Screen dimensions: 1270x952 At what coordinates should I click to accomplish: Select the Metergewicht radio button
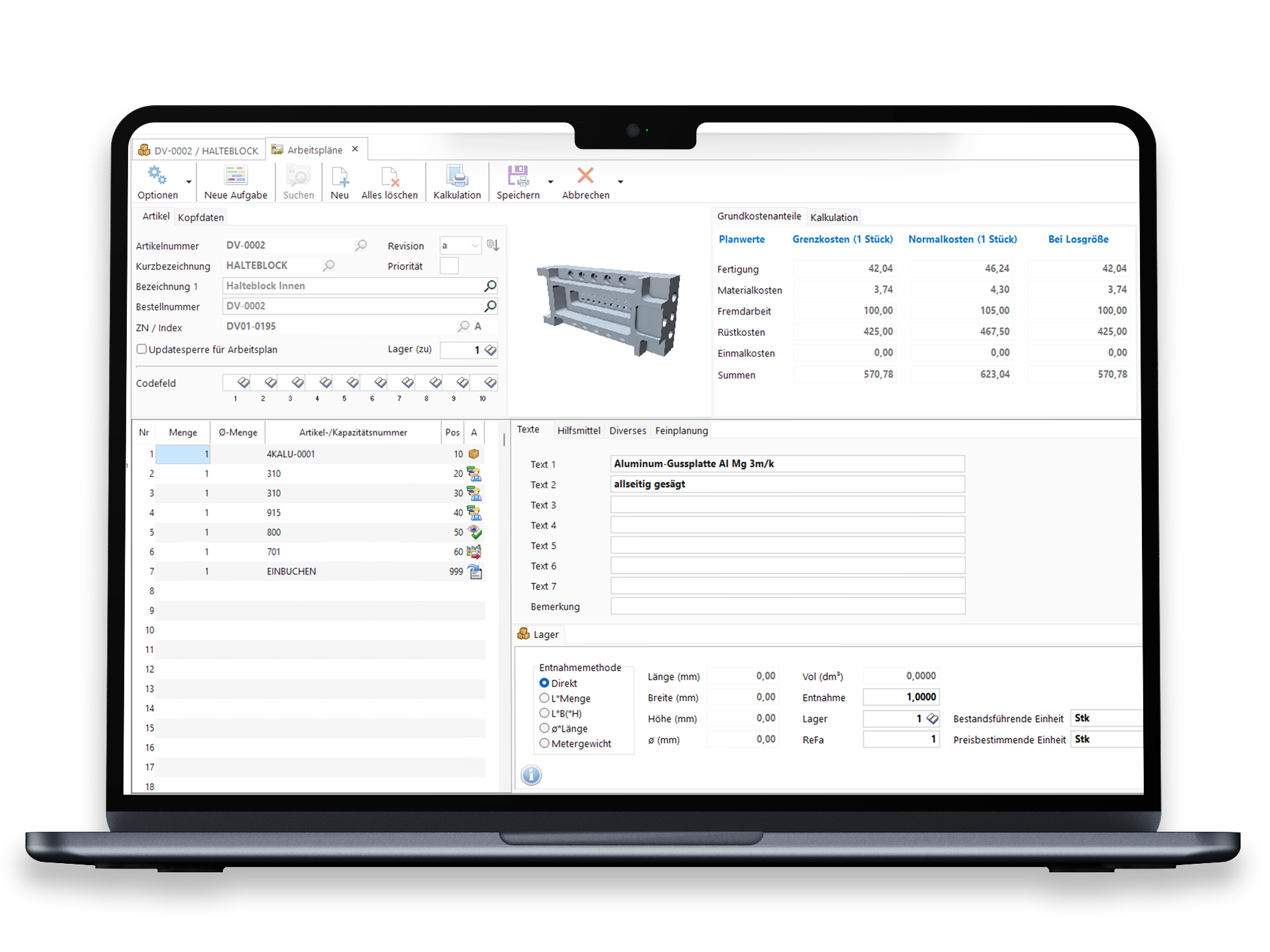coord(544,743)
